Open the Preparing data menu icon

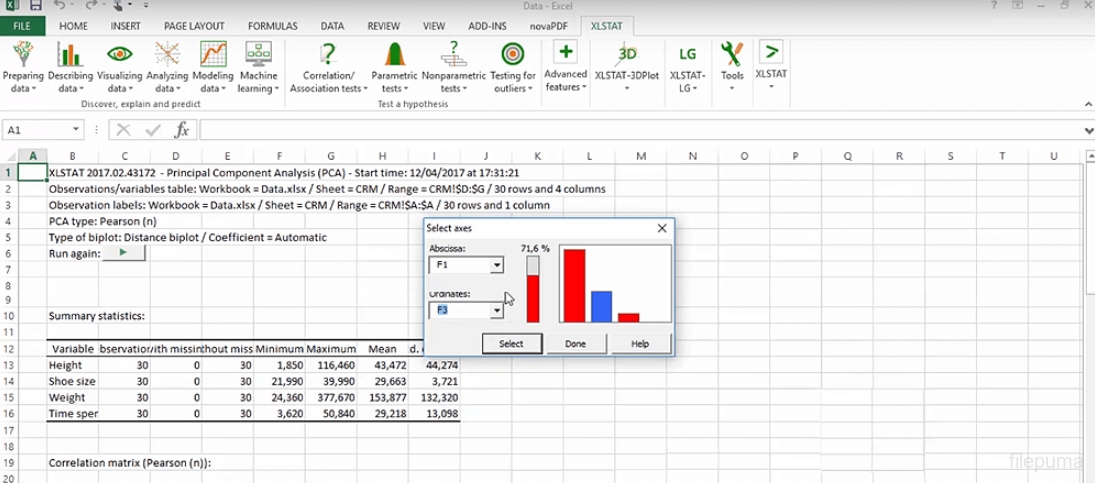point(22,54)
